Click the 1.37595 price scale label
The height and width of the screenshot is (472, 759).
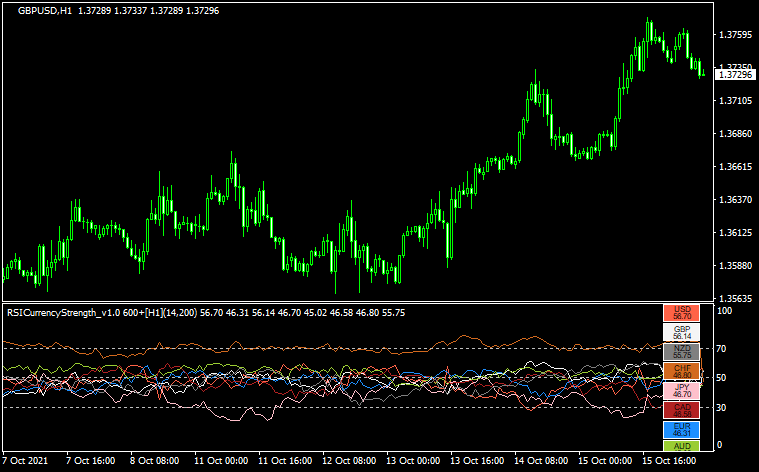coord(735,34)
